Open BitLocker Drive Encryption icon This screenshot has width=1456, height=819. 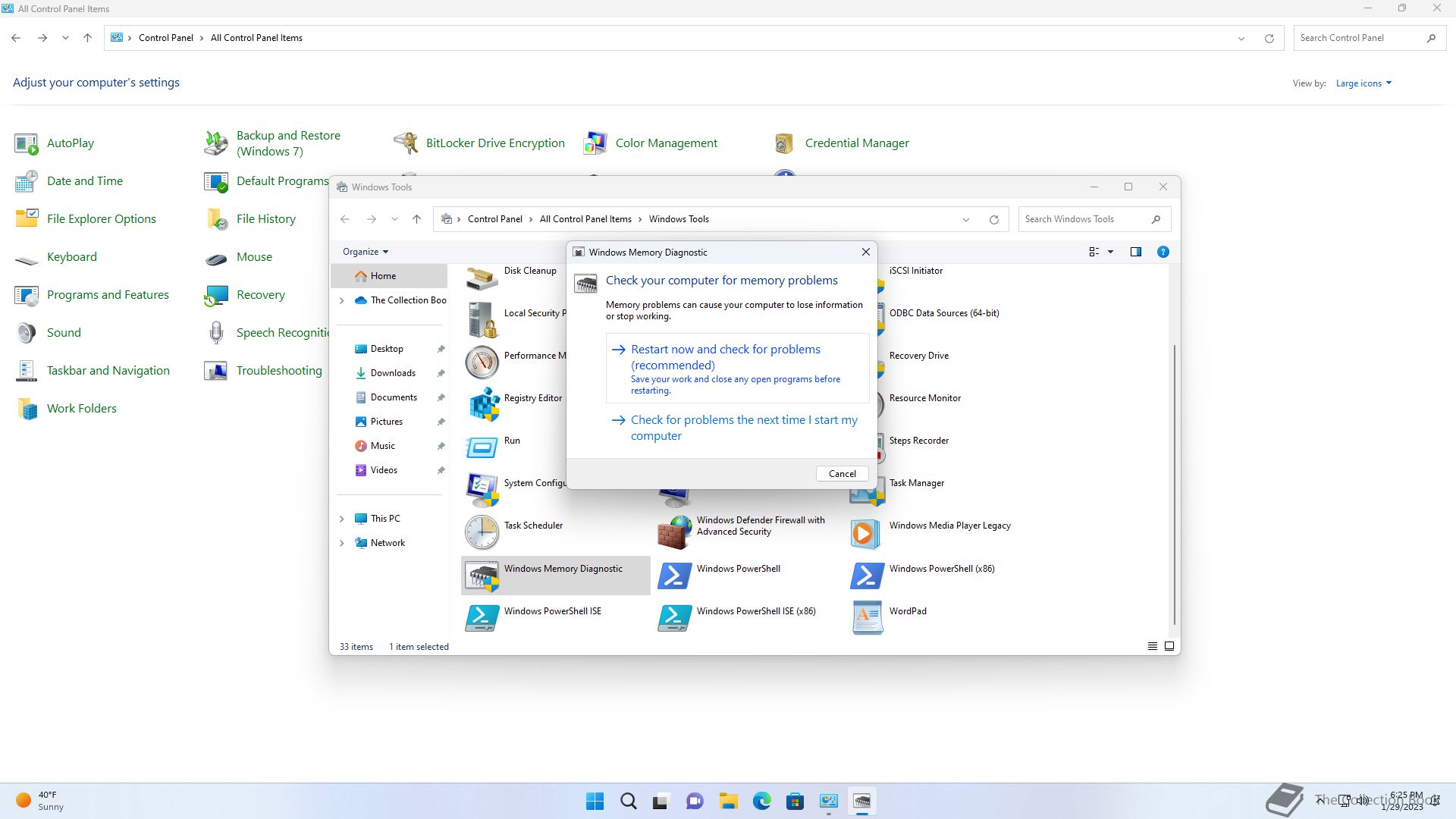coord(406,143)
